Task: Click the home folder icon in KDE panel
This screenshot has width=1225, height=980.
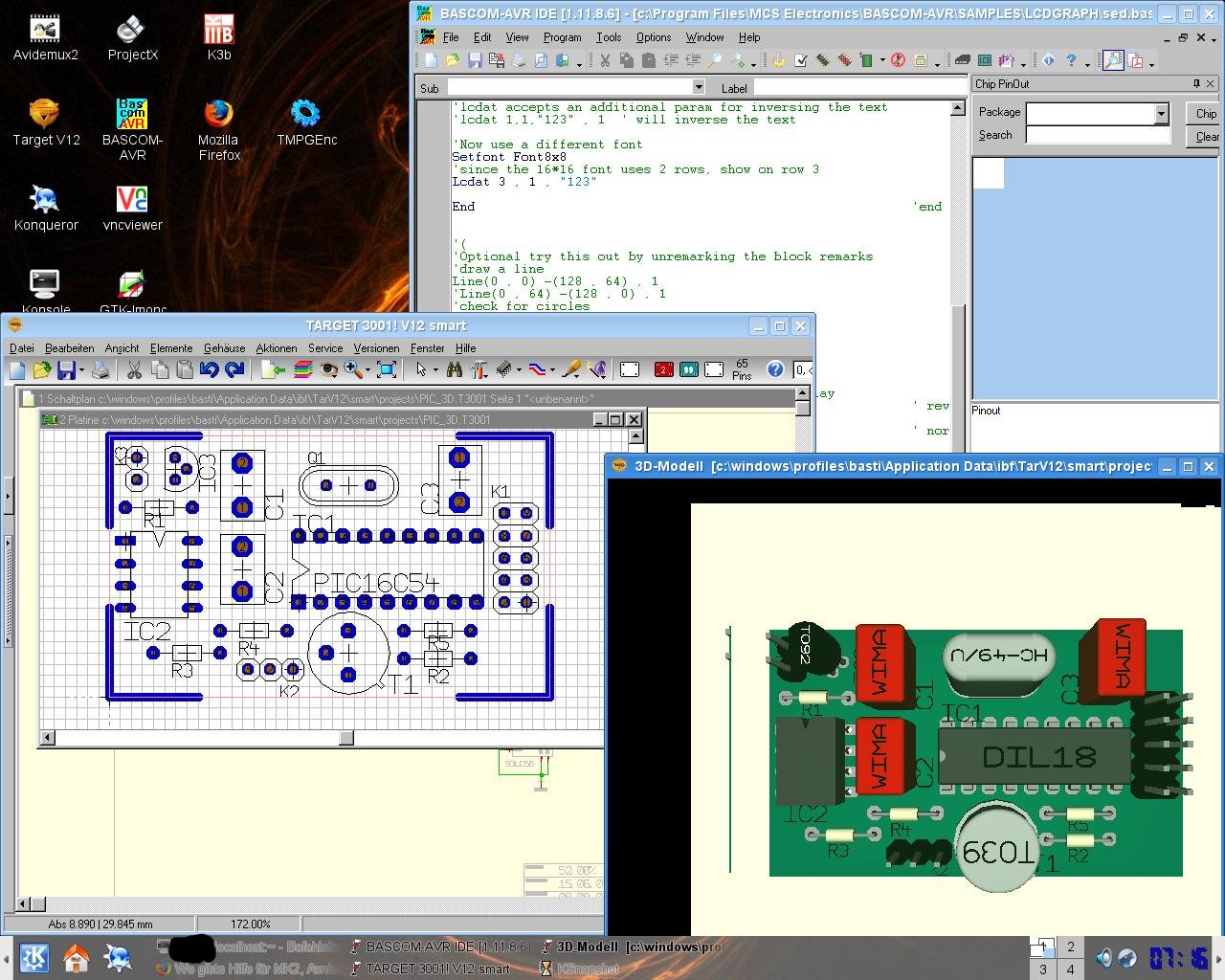Action: [x=77, y=958]
